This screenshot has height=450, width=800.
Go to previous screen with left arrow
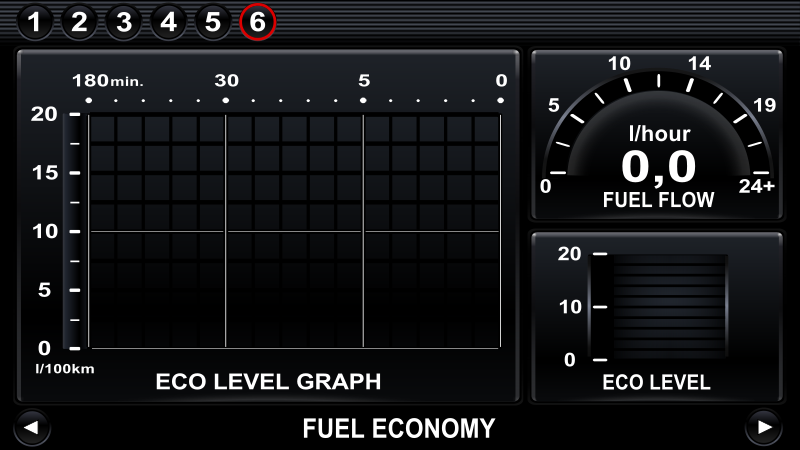[32, 428]
